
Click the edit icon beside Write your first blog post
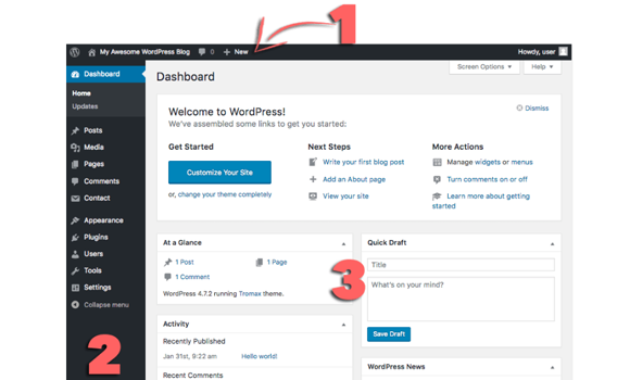pyautogui.click(x=313, y=162)
